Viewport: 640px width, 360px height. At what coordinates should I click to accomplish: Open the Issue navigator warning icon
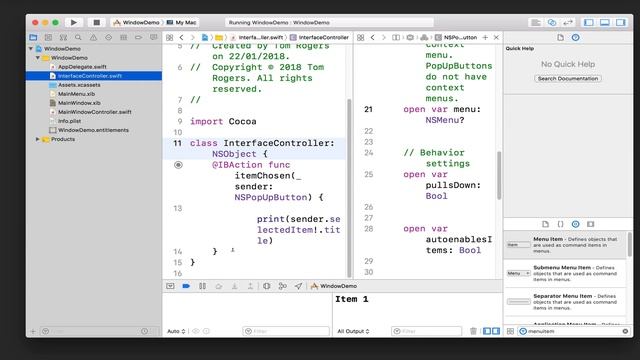coord(93,38)
